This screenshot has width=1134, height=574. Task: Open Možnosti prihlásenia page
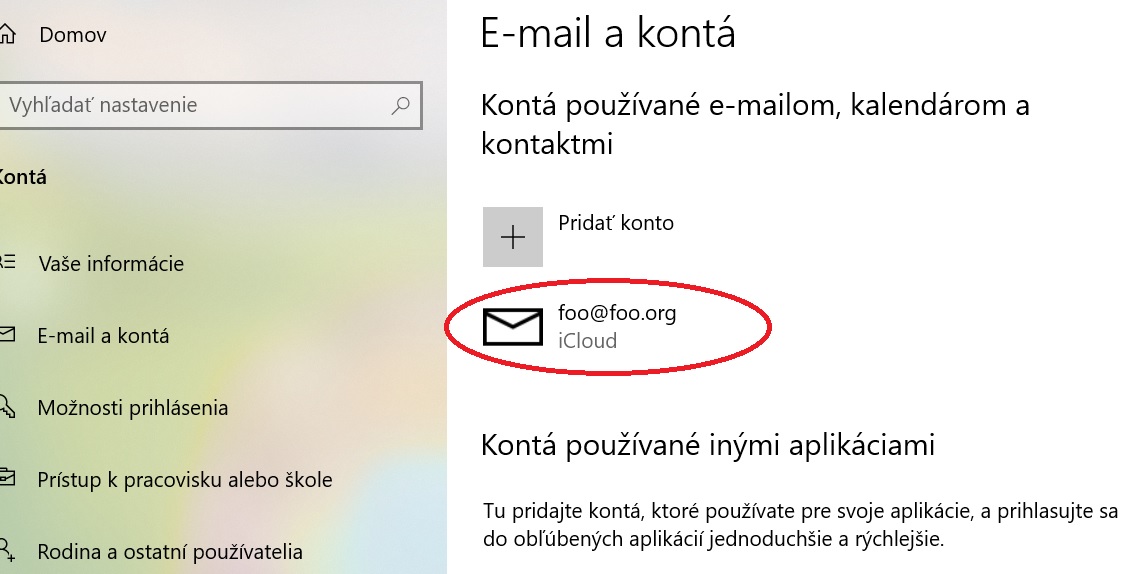(133, 408)
